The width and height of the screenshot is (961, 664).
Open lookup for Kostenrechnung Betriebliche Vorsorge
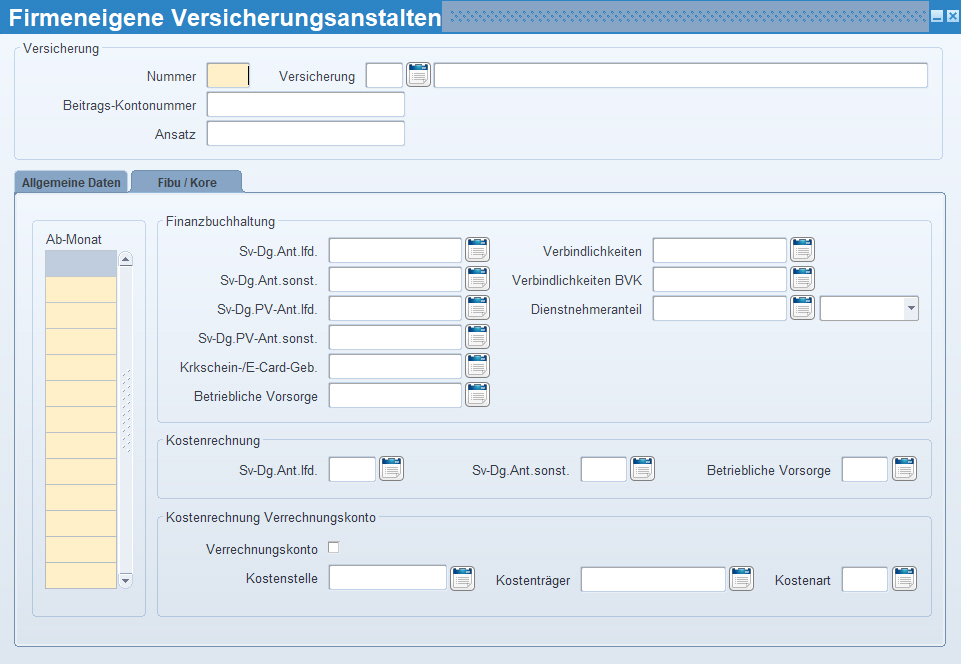click(904, 468)
